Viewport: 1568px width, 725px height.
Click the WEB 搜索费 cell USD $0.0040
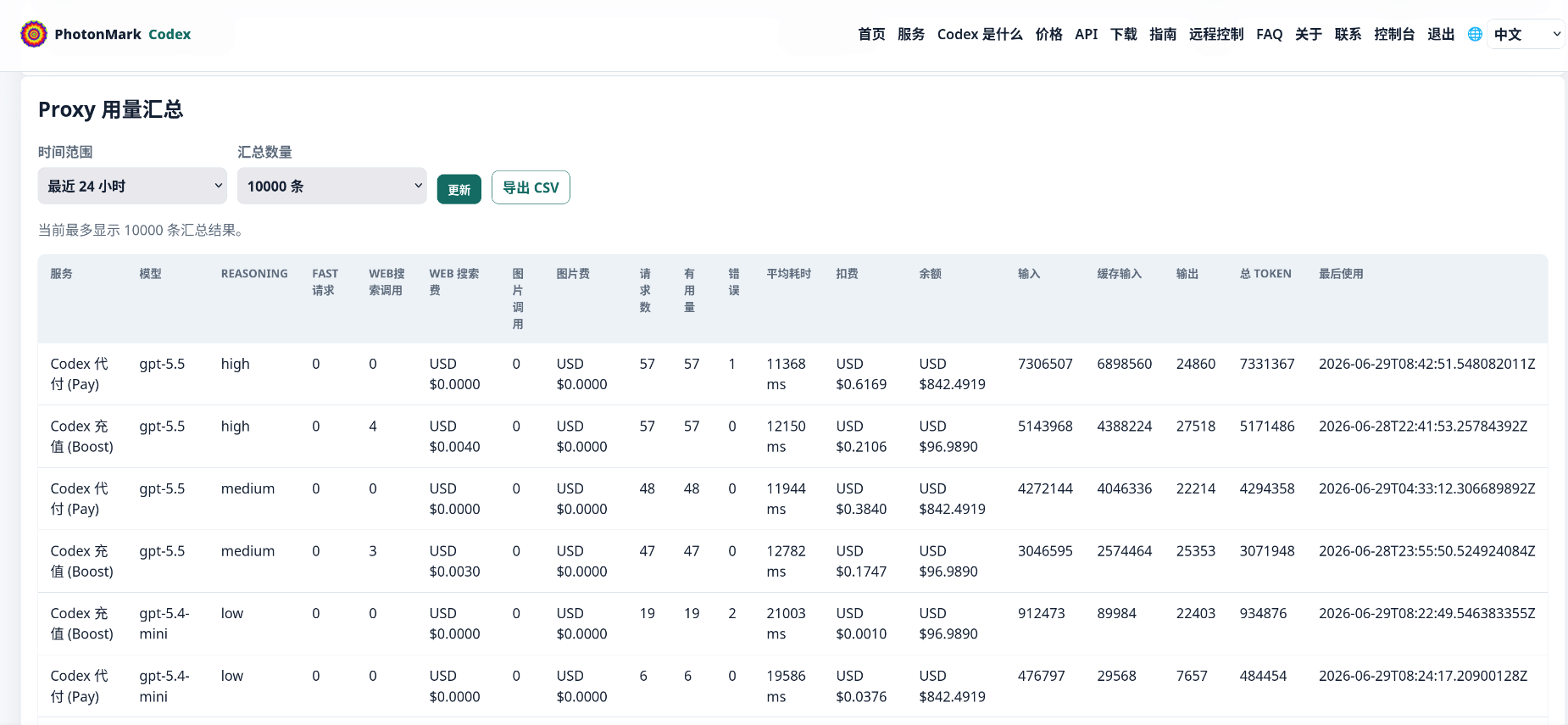(454, 437)
